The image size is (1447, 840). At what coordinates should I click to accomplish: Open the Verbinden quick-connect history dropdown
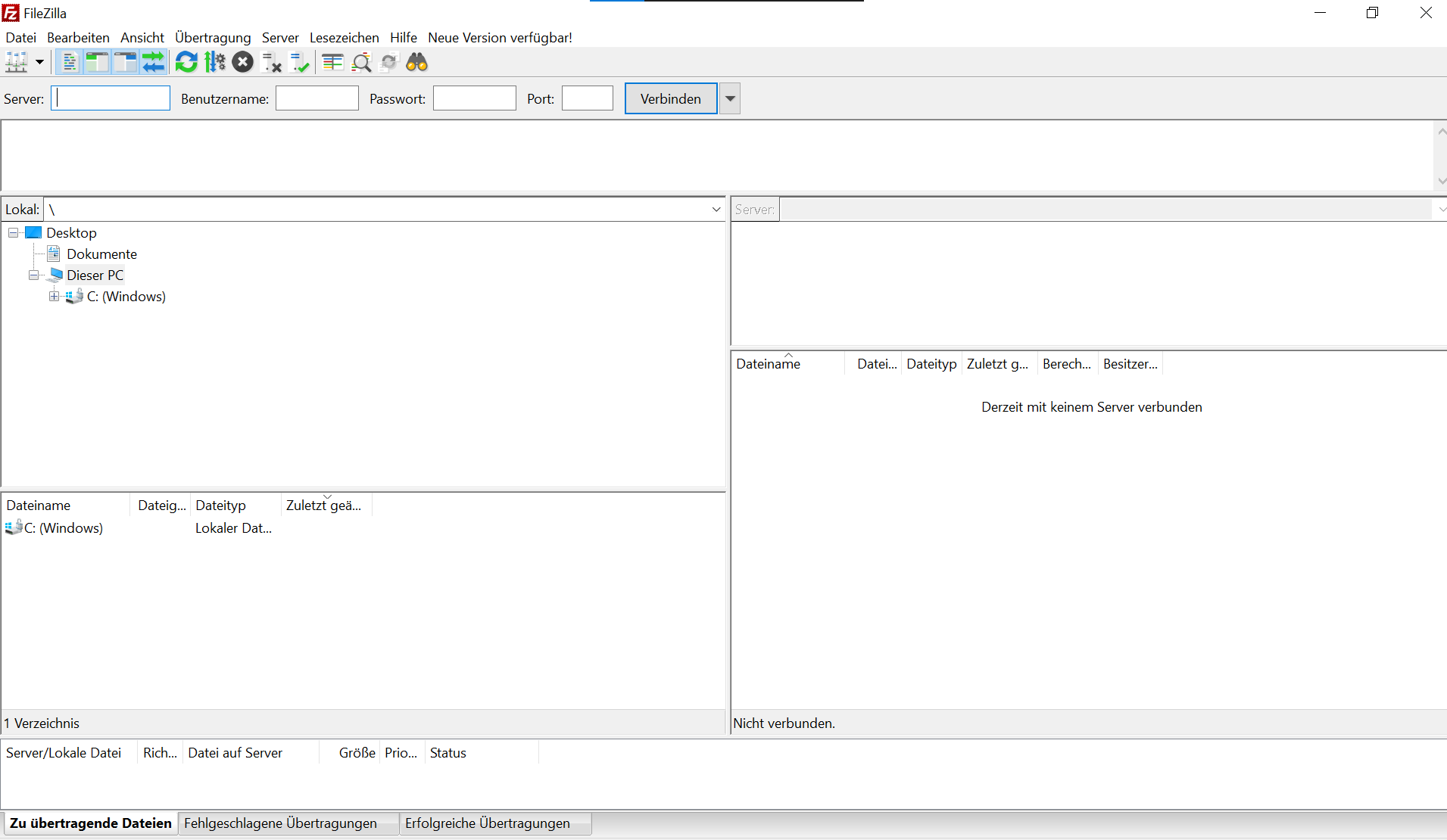pos(730,98)
